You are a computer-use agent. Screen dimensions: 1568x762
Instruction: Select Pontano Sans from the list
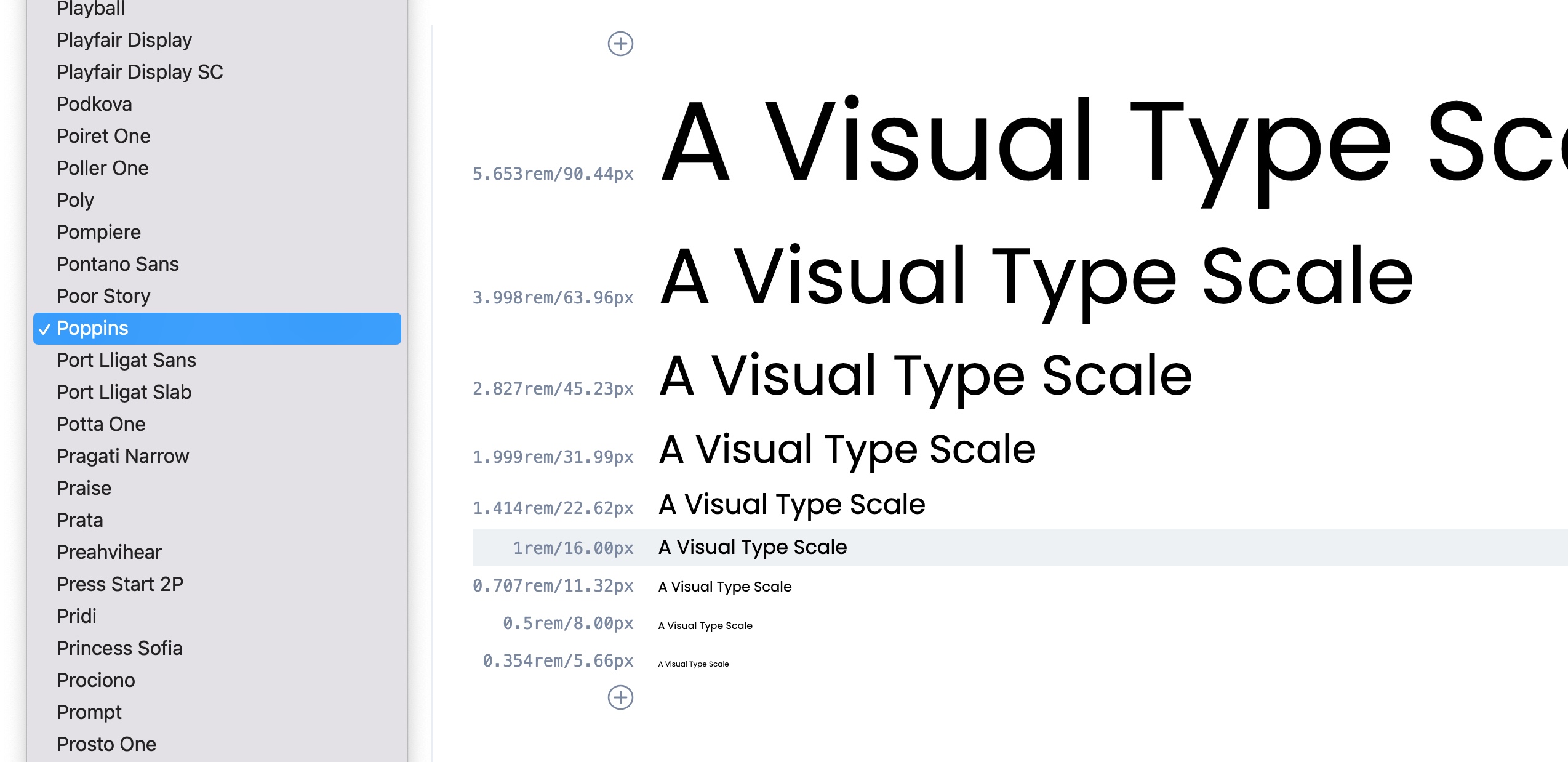coord(118,264)
